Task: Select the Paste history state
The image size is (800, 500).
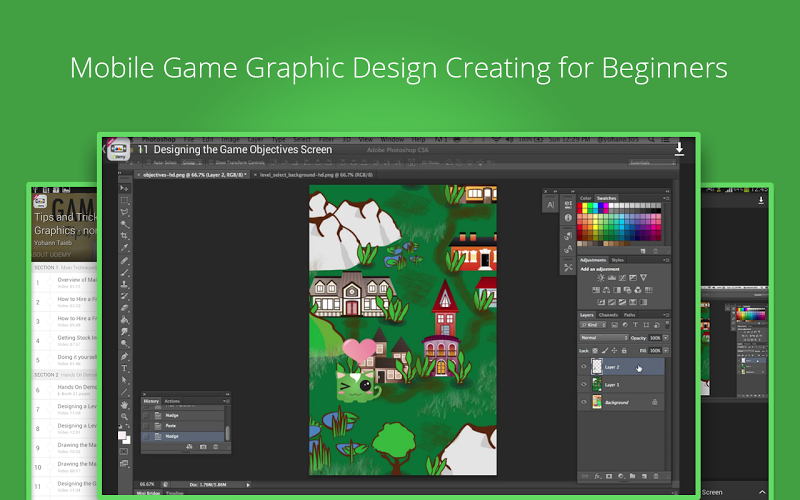Action: click(172, 426)
